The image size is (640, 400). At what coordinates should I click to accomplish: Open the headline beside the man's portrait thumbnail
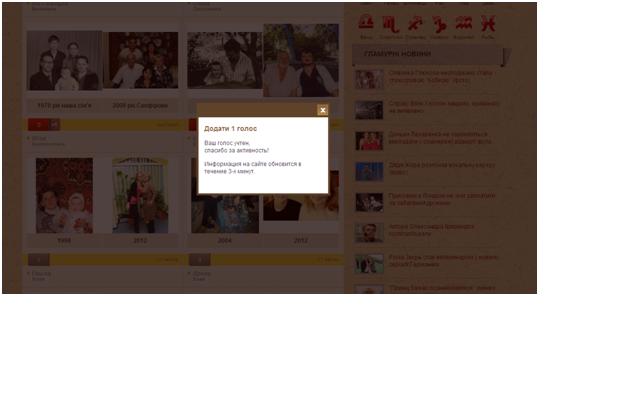coord(431,230)
